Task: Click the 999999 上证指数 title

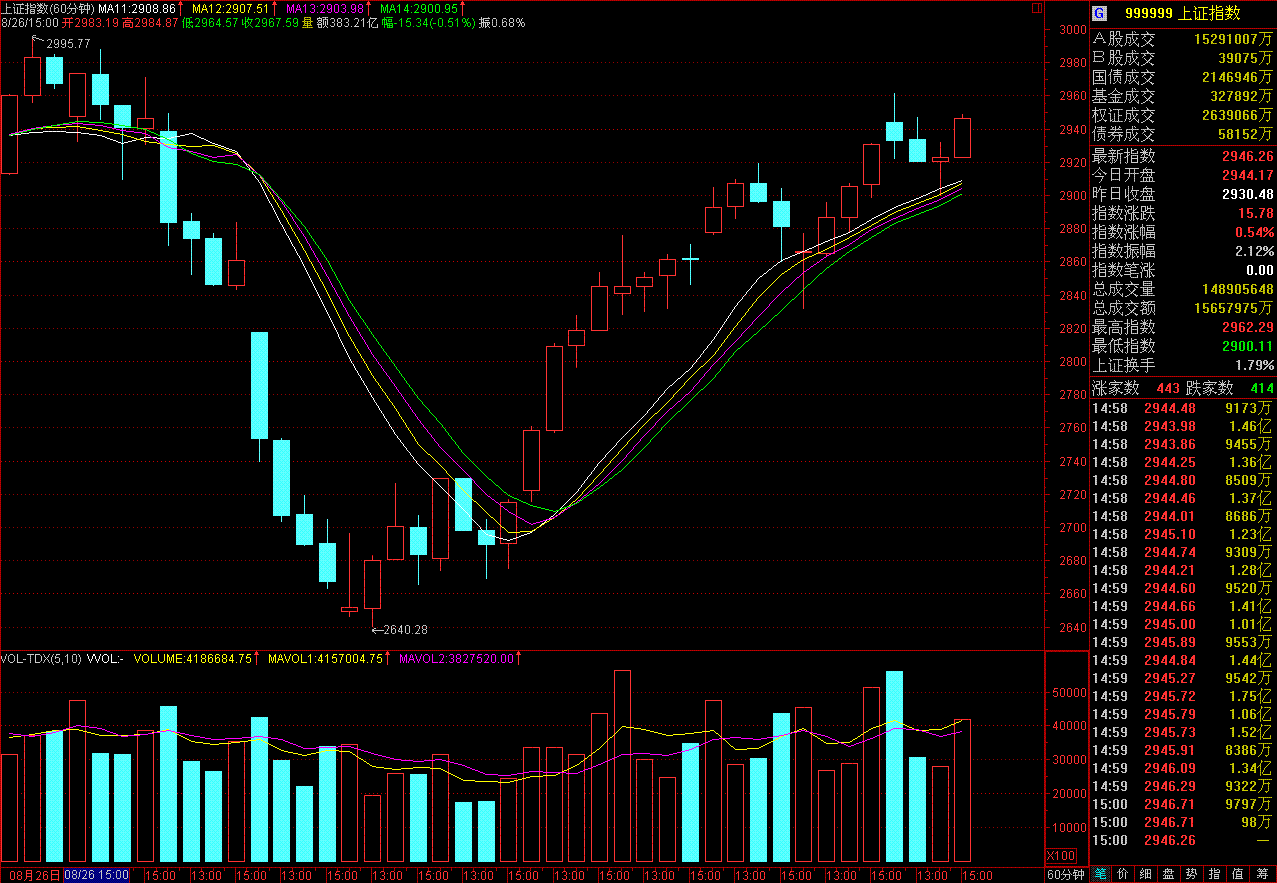Action: [1182, 13]
